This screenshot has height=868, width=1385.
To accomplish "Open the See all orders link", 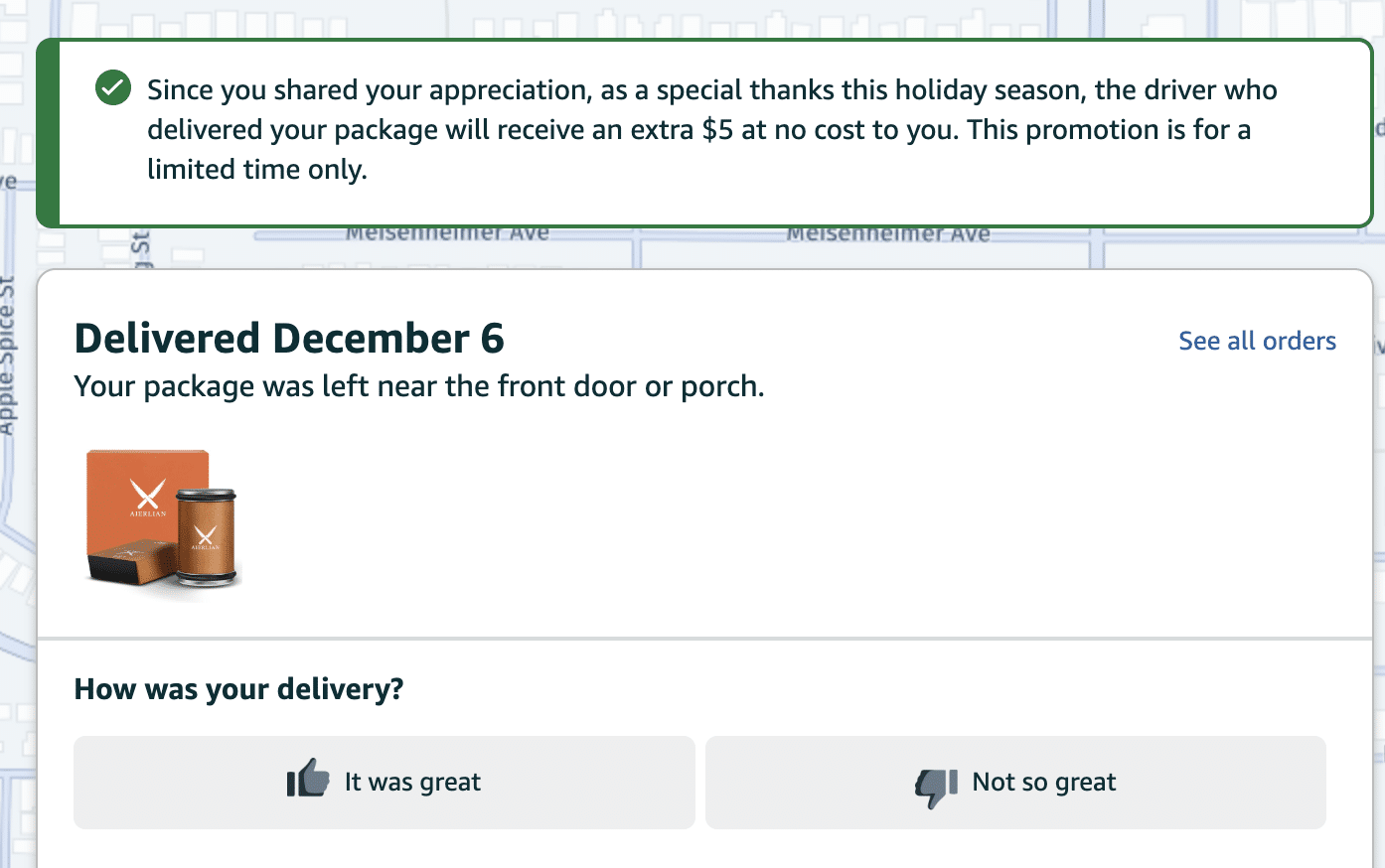I will (x=1257, y=341).
